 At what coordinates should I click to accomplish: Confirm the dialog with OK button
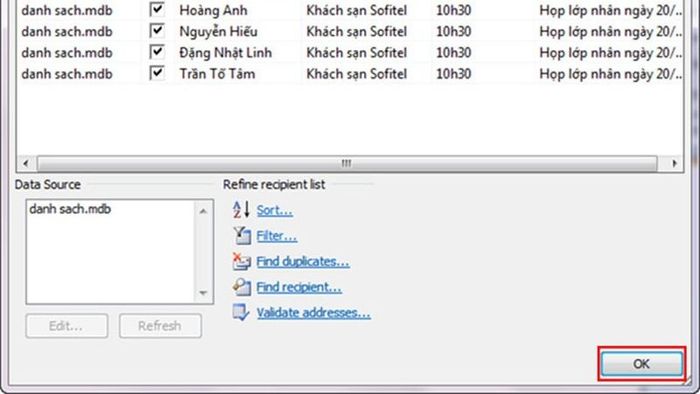(642, 364)
